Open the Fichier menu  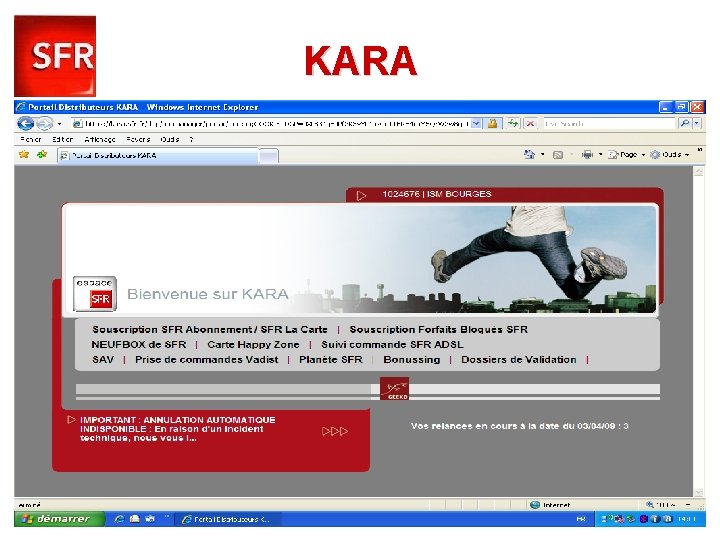coord(31,139)
